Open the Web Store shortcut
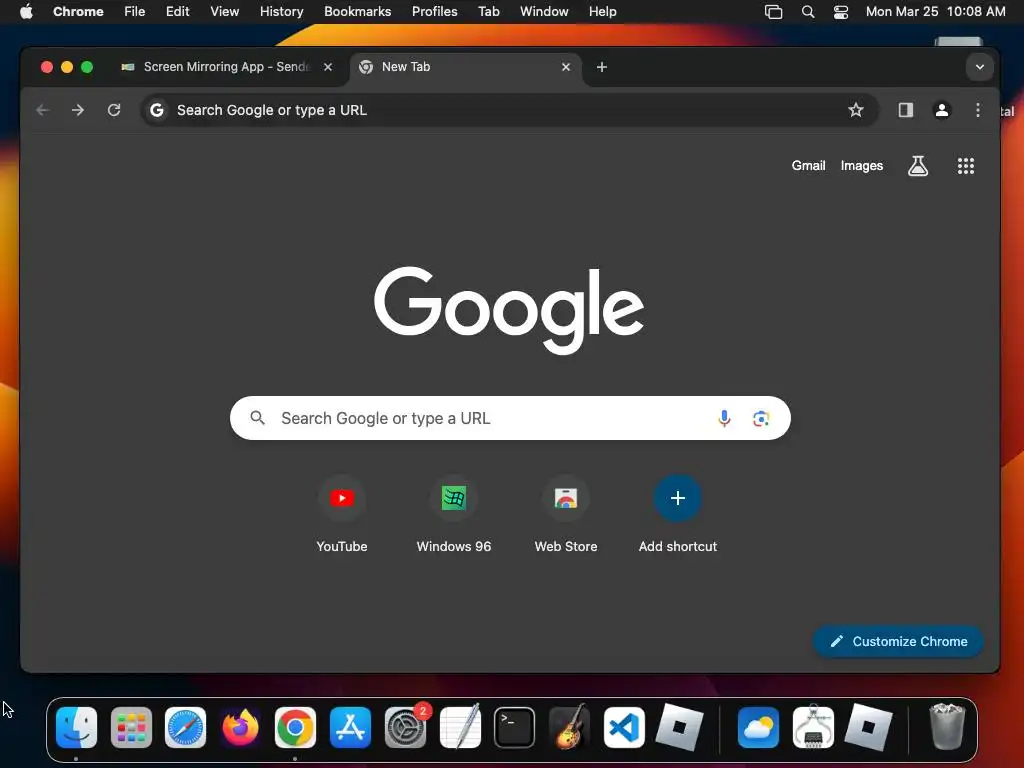Screen dimensions: 1024x768 tap(566, 514)
